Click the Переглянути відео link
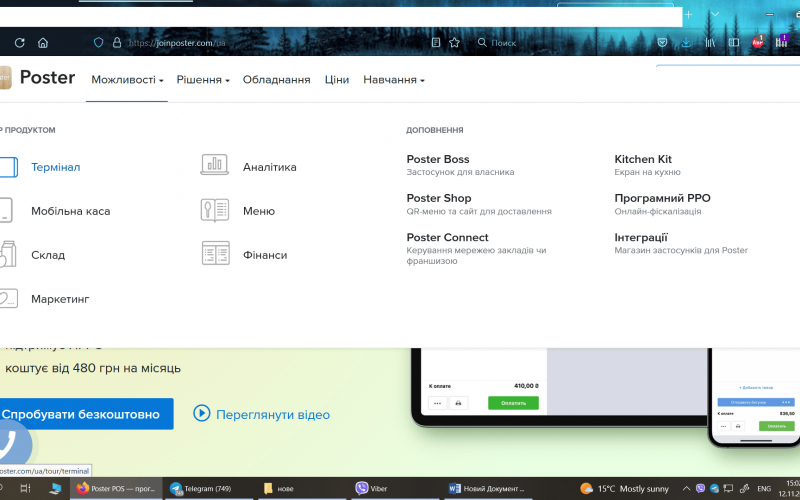Image resolution: width=800 pixels, height=500 pixels. [273, 414]
